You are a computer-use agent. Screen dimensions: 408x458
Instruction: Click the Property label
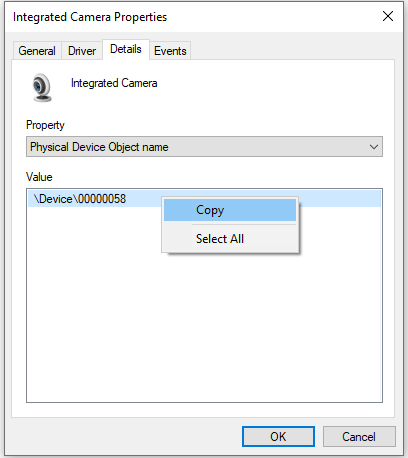coord(45,125)
